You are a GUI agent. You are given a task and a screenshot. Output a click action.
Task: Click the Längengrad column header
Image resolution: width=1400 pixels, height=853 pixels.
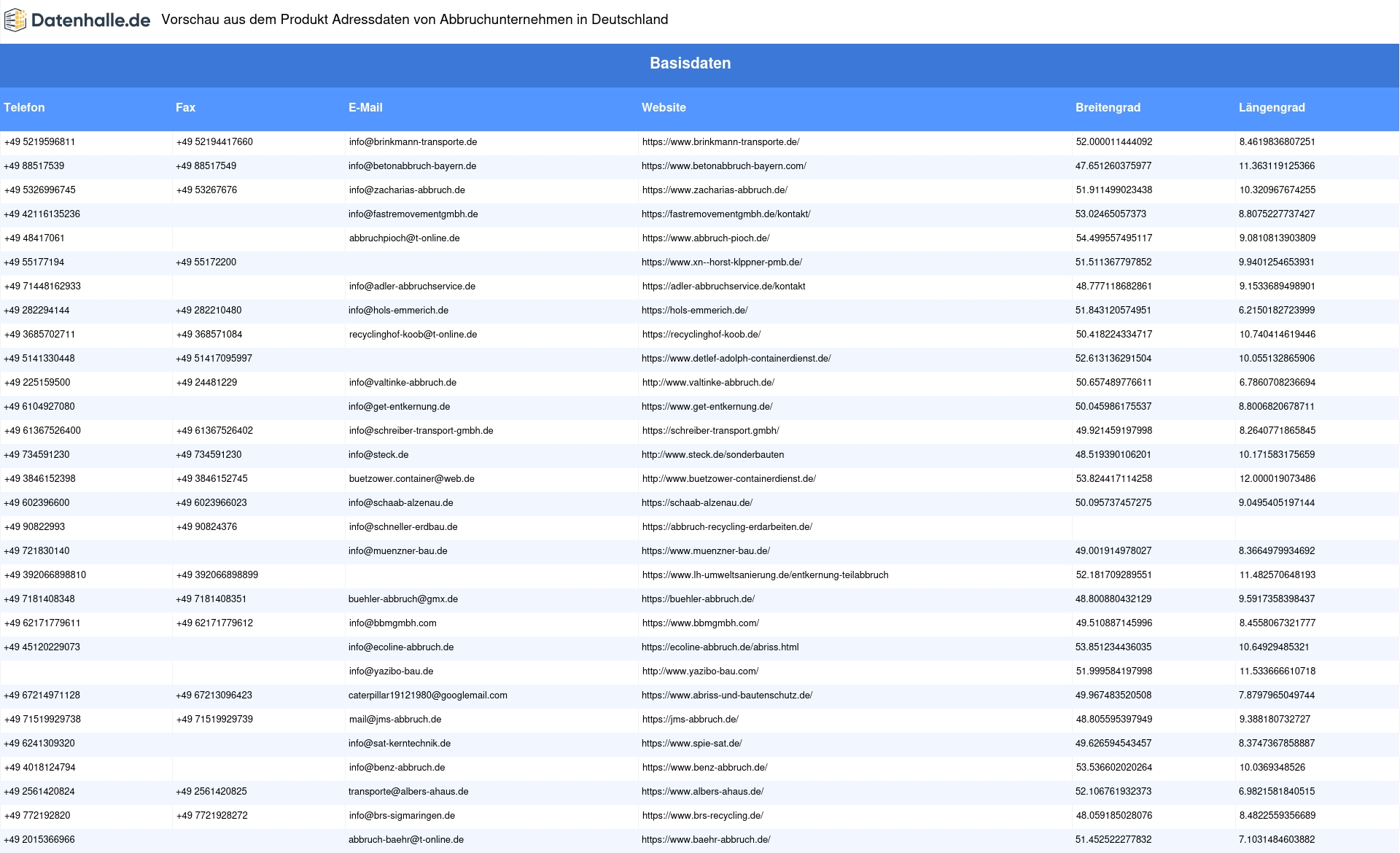(1272, 108)
